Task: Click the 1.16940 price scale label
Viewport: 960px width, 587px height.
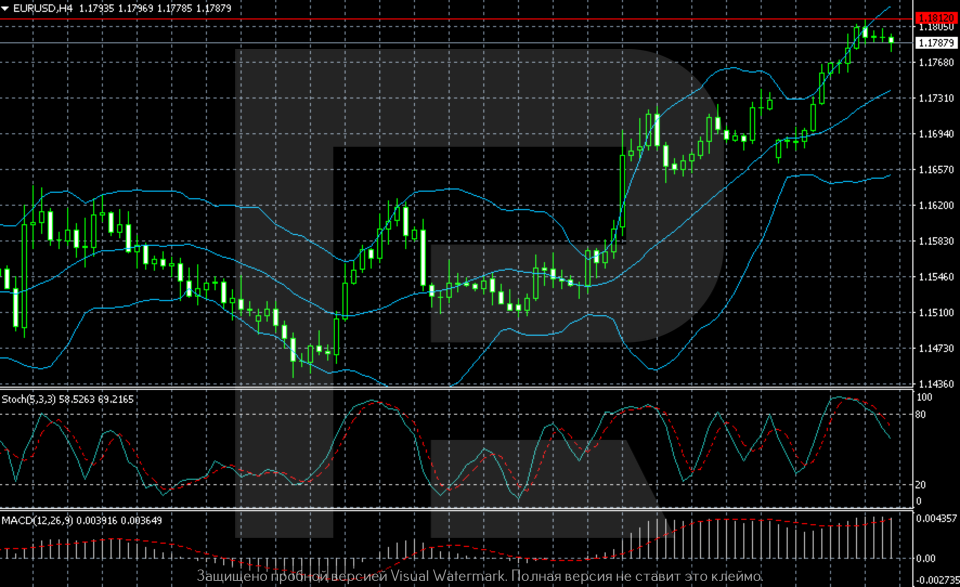Action: [934, 134]
